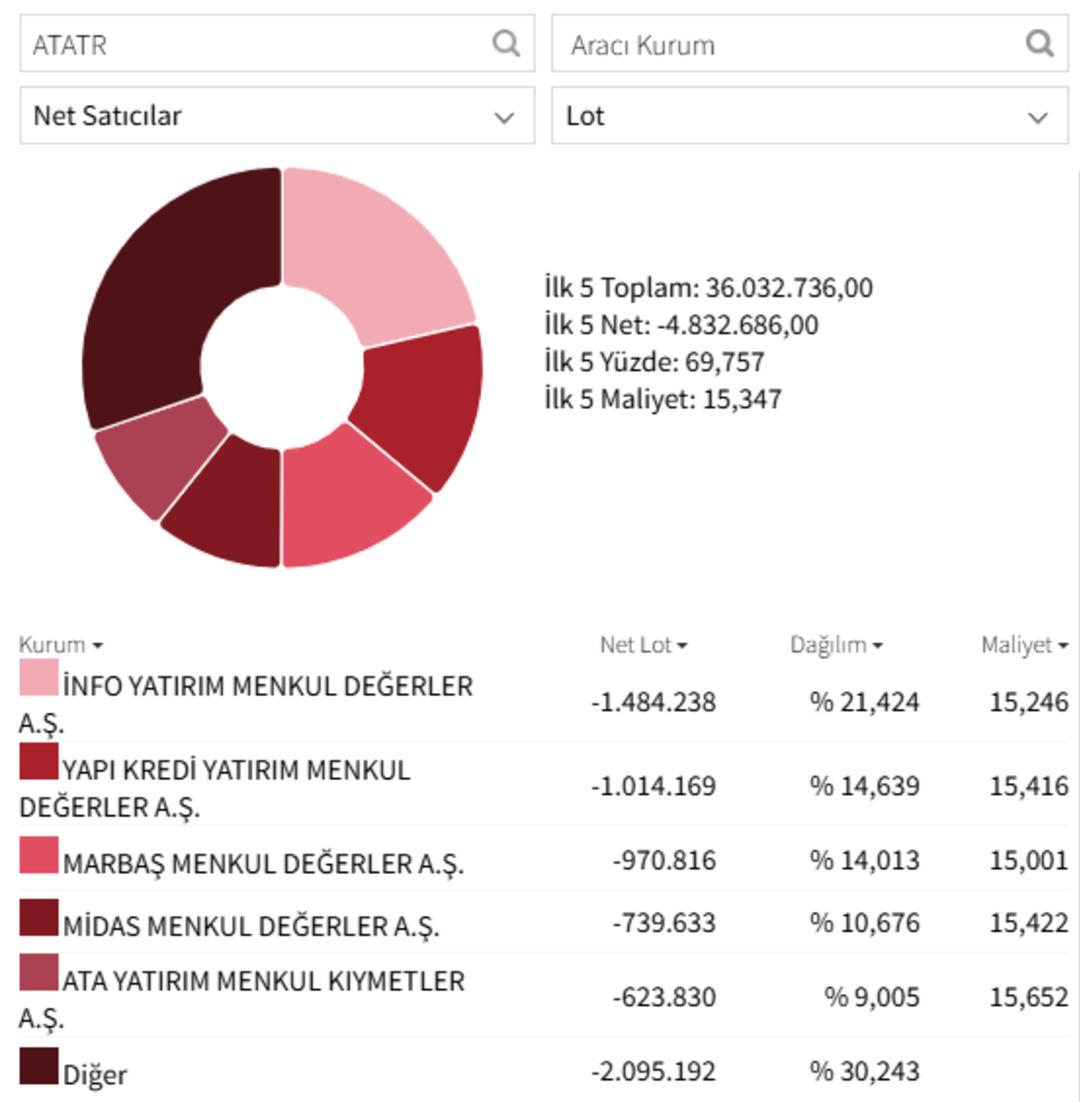Image resolution: width=1080 pixels, height=1102 pixels.
Task: Click İlk 5 Toplam summary text
Action: click(708, 288)
